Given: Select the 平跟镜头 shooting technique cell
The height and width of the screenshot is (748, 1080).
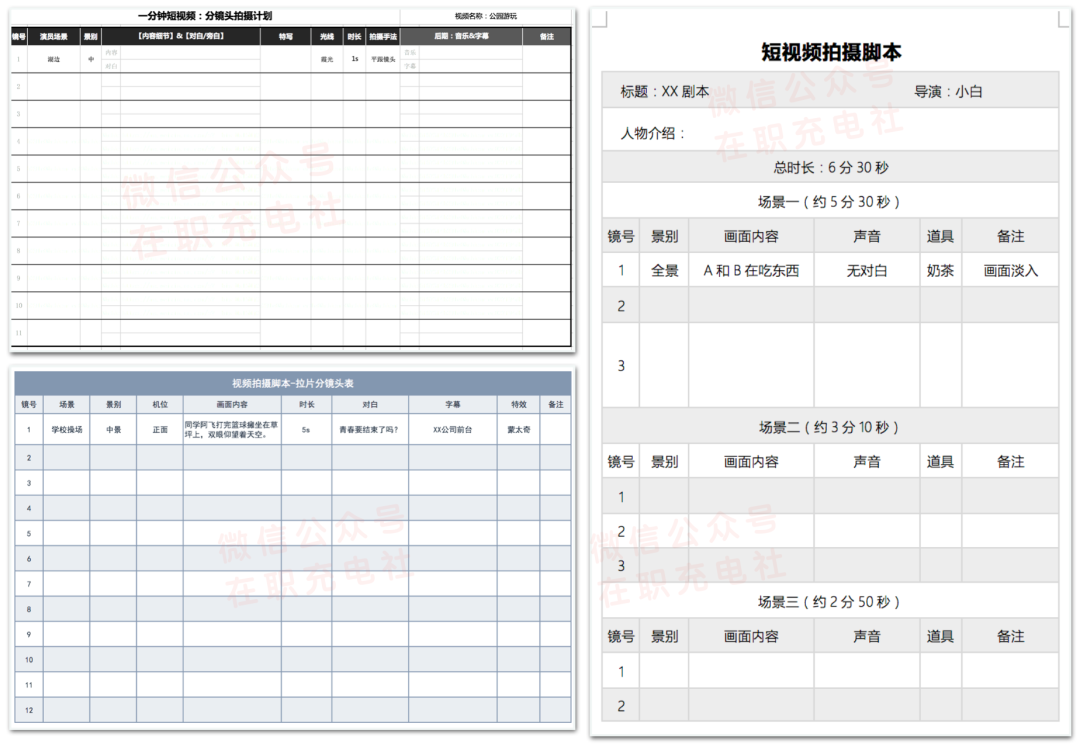Looking at the screenshot, I should pyautogui.click(x=383, y=59).
